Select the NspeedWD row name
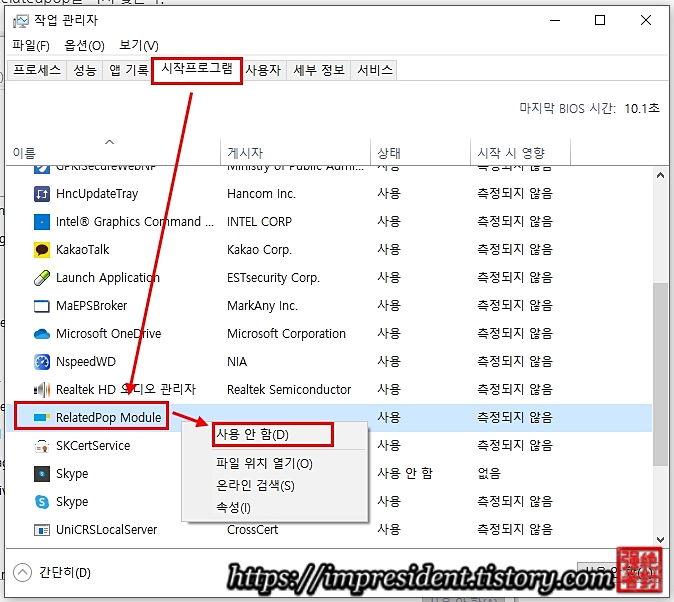The width and height of the screenshot is (674, 602). point(86,362)
